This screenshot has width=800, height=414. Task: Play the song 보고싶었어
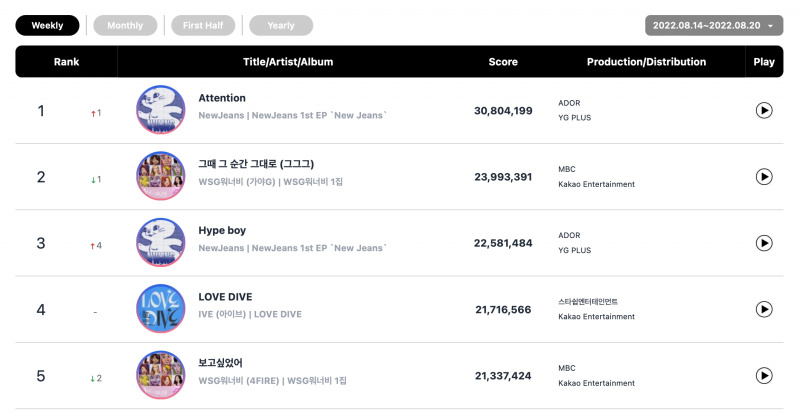(x=764, y=376)
